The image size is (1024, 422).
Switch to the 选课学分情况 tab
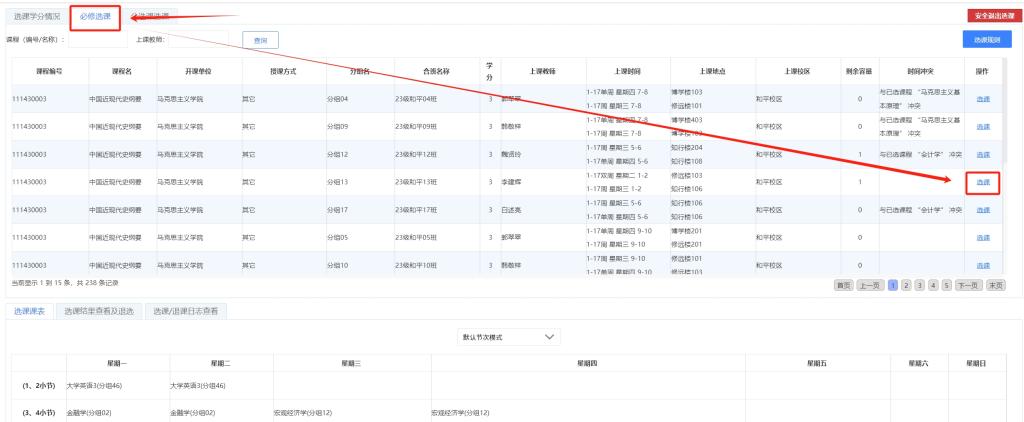37,16
